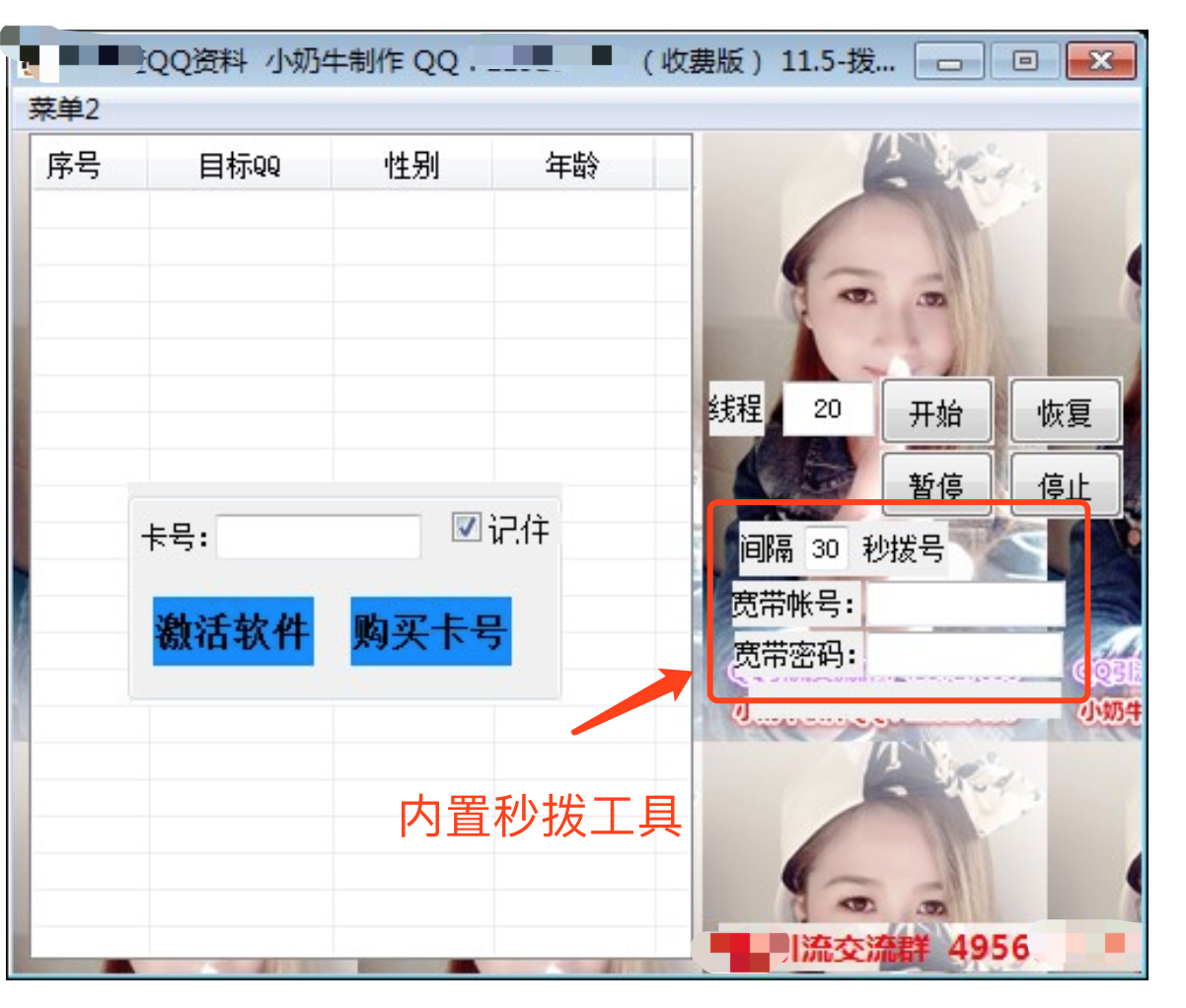The image size is (1186, 1008).
Task: Click the 购买卡号 button
Action: click(x=430, y=631)
